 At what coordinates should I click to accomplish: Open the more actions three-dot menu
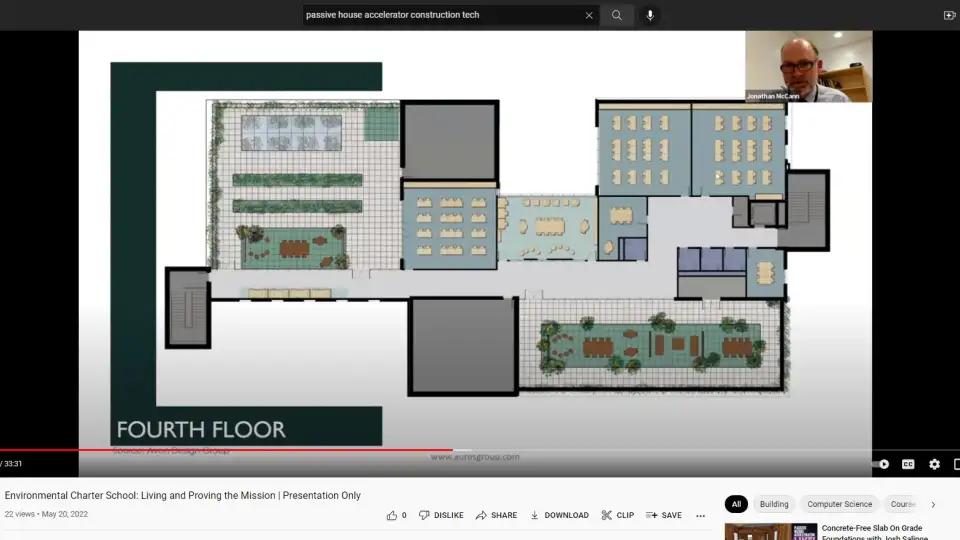tap(700, 516)
